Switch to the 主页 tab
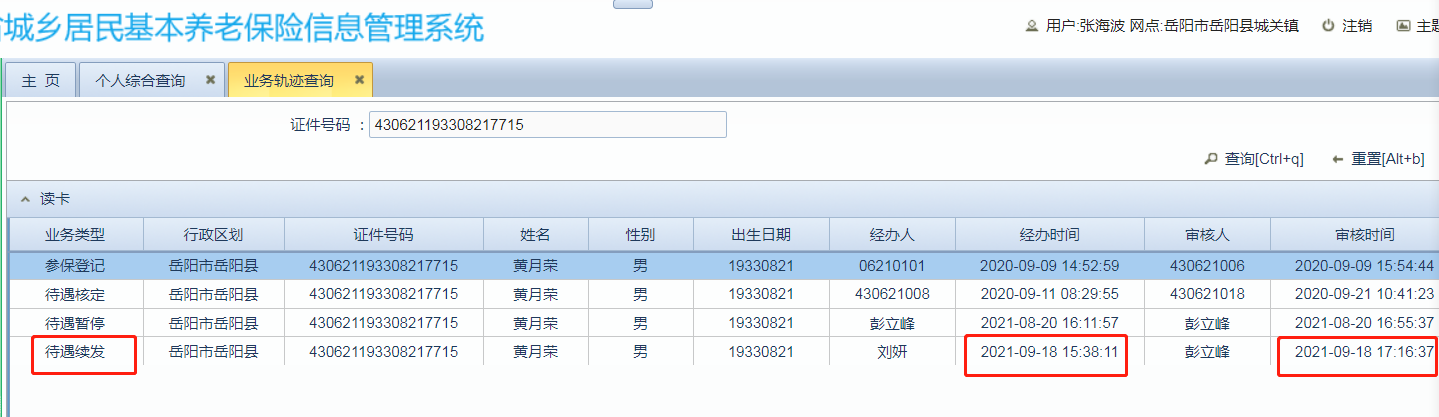The width and height of the screenshot is (1439, 417). pyautogui.click(x=41, y=81)
